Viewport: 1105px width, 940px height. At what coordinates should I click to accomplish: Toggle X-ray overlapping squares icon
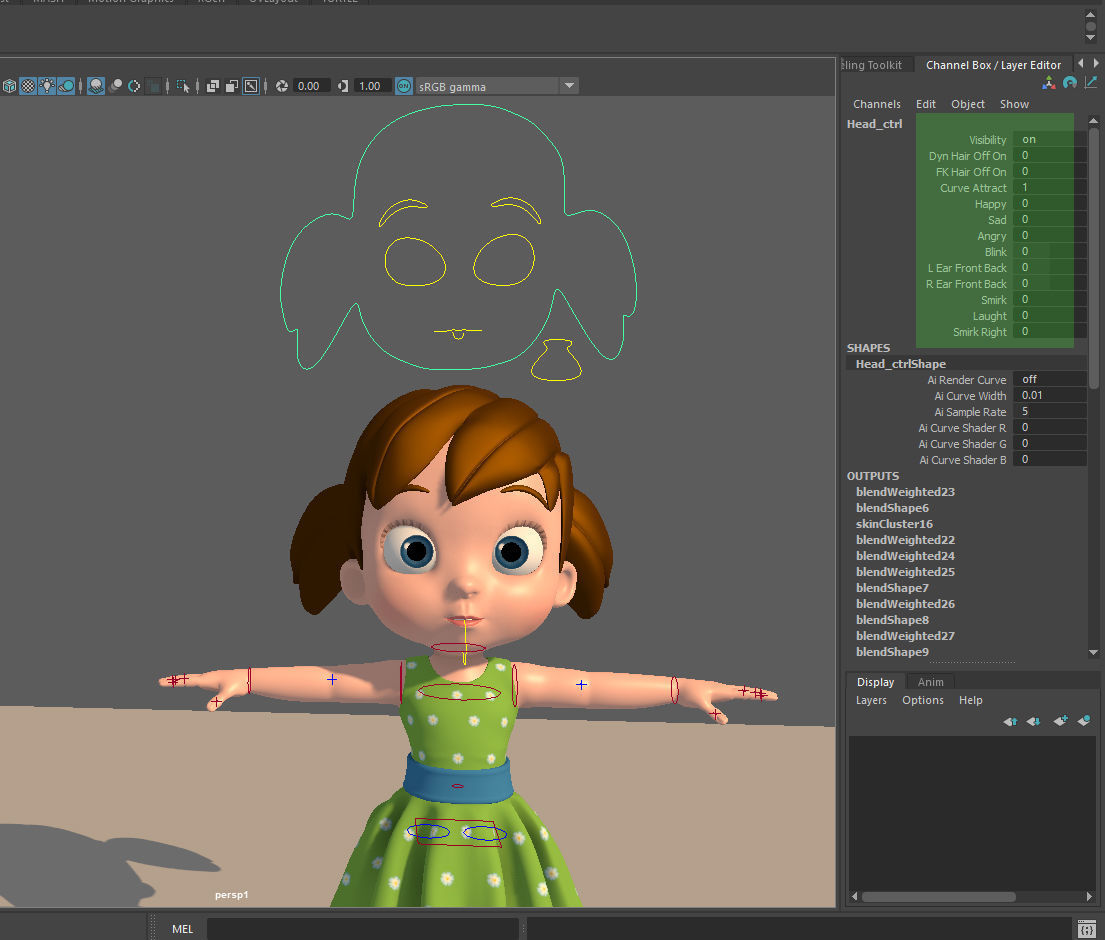(x=213, y=86)
